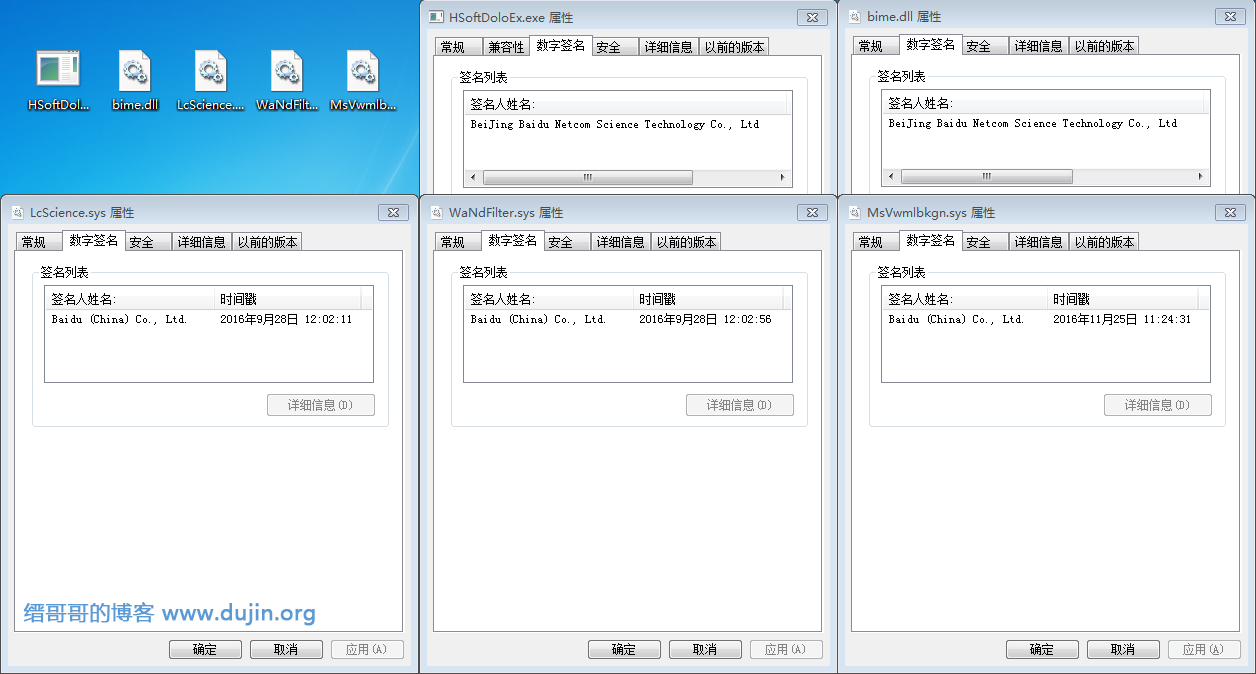Image resolution: width=1256 pixels, height=674 pixels.
Task: Click 签名人姓名 column header in HSoftDoloEx.exe window
Action: (x=626, y=104)
